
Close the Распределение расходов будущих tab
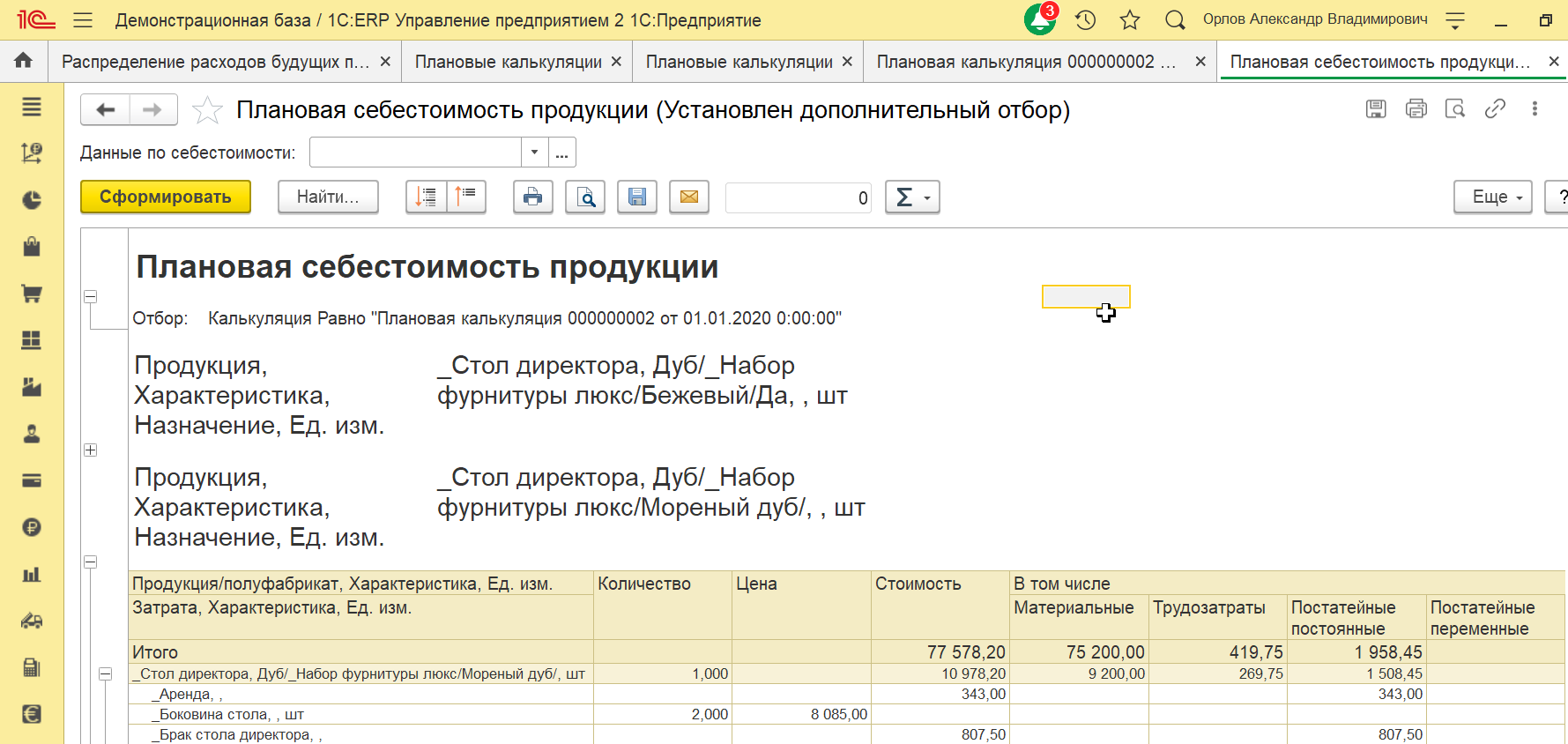pyautogui.click(x=385, y=62)
